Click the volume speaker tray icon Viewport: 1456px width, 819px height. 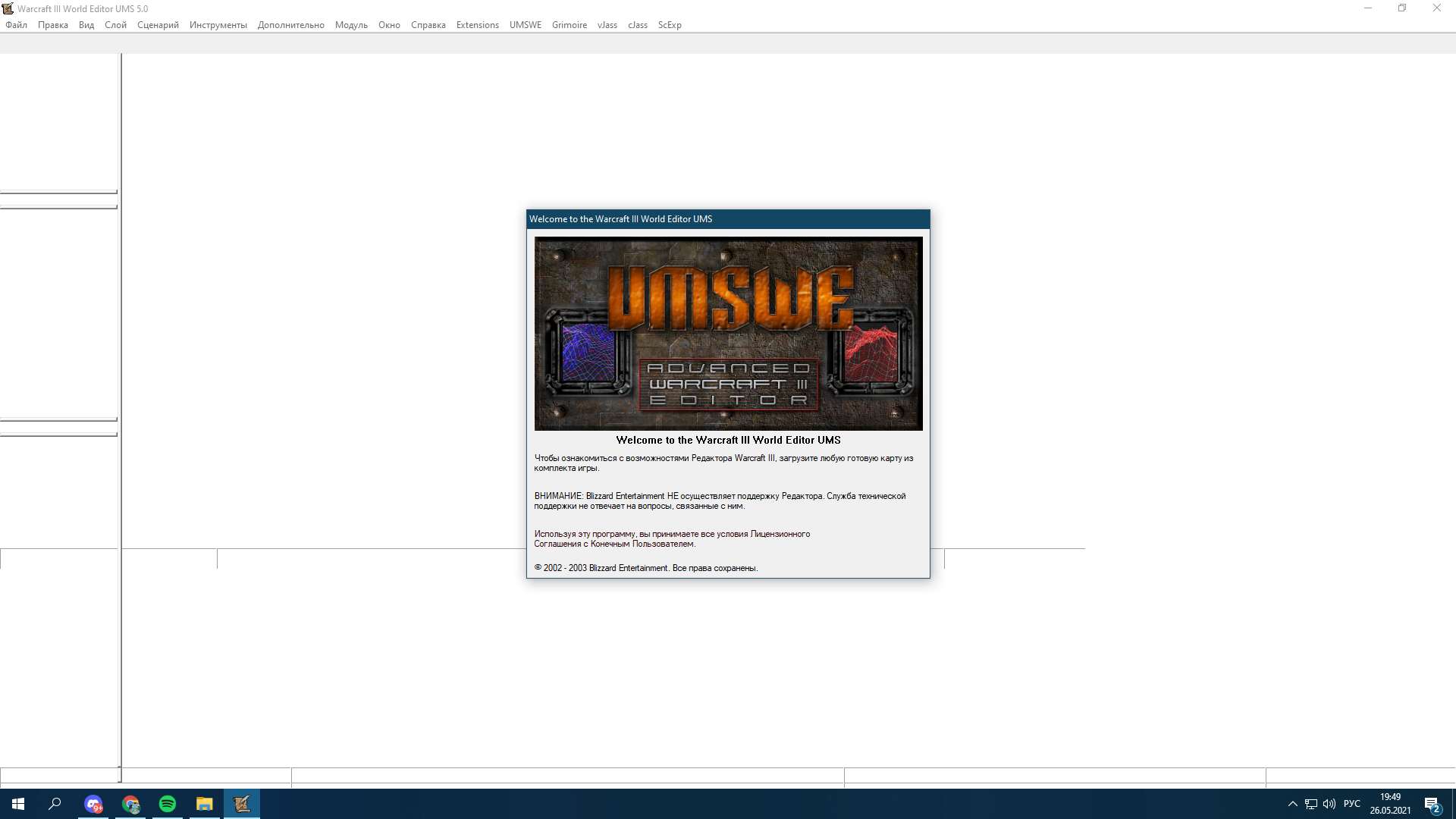[x=1329, y=804]
